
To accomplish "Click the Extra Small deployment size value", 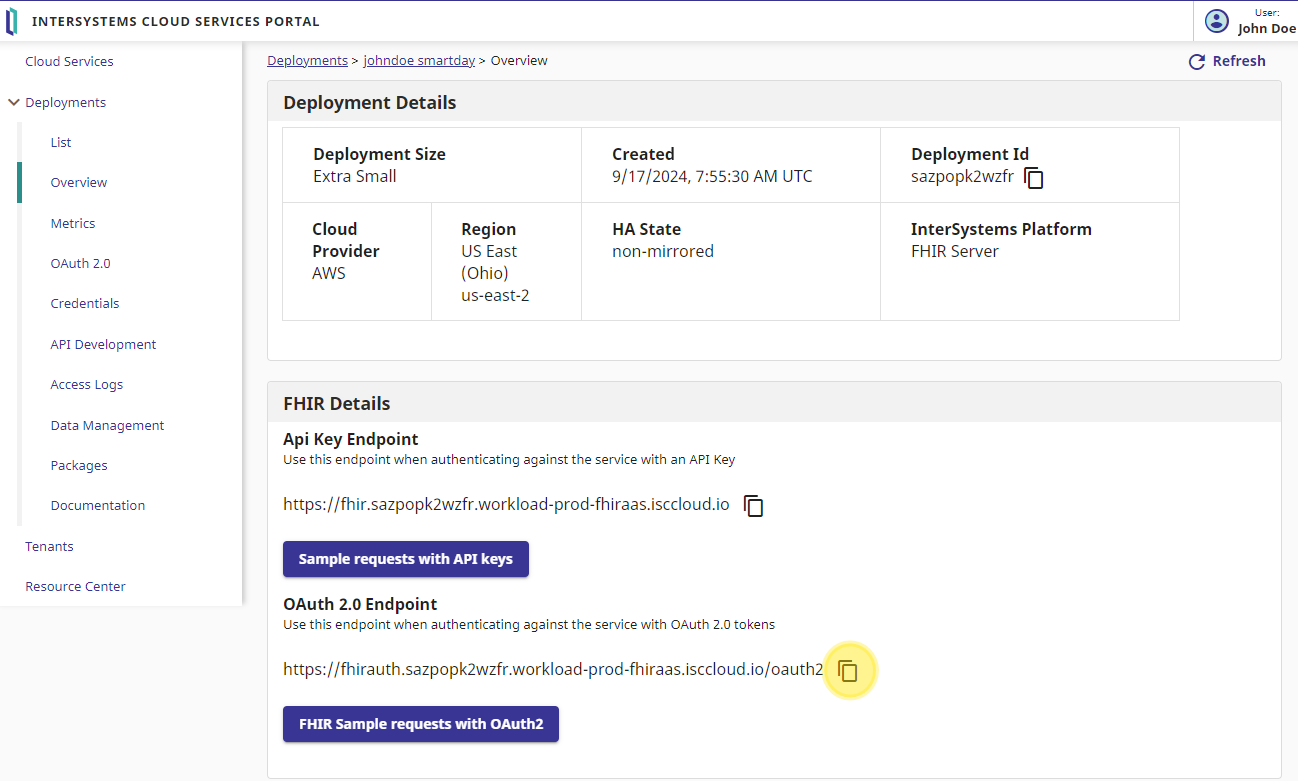I will pos(355,176).
